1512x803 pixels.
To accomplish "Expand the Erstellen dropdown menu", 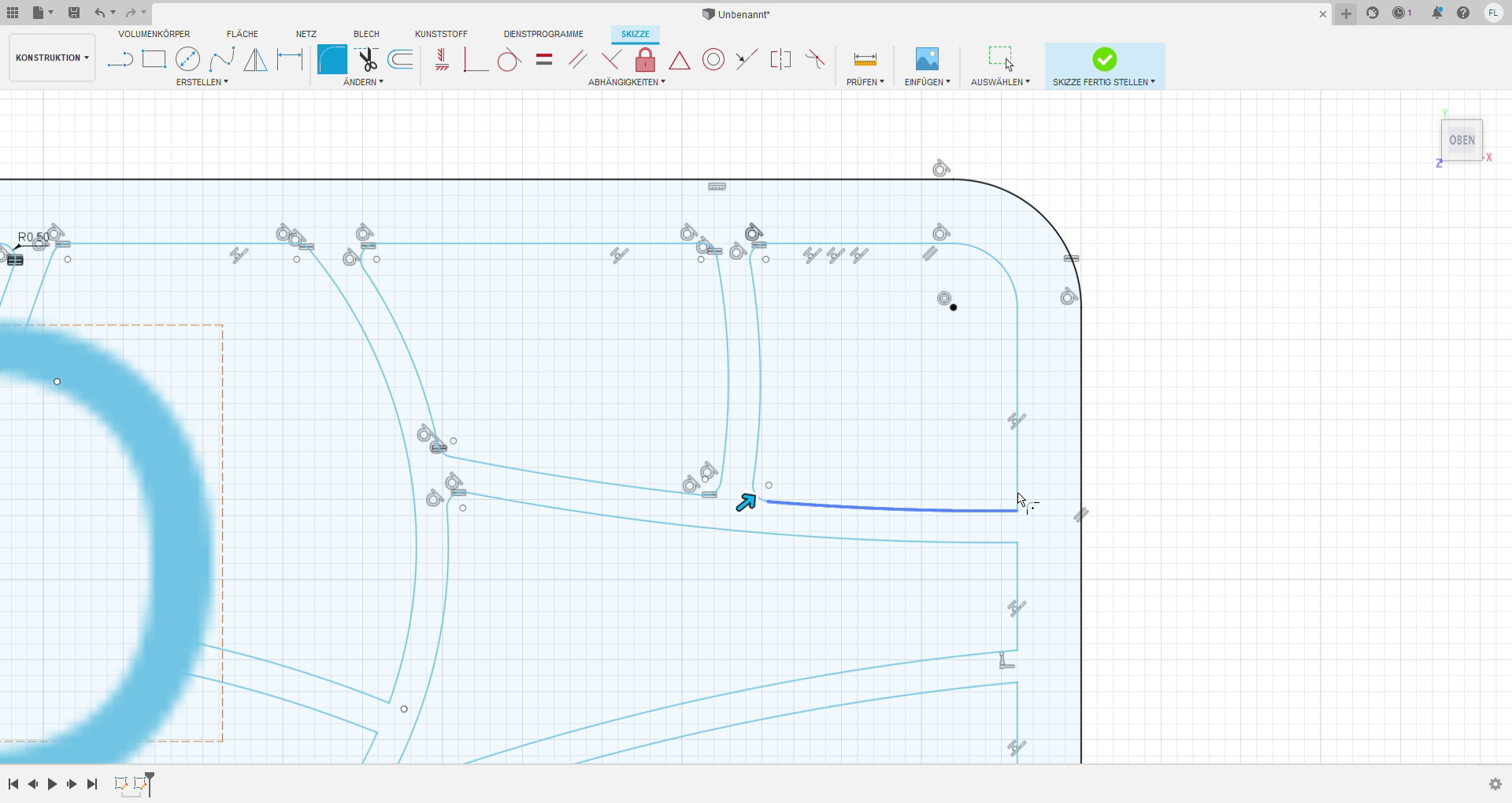I will point(202,82).
